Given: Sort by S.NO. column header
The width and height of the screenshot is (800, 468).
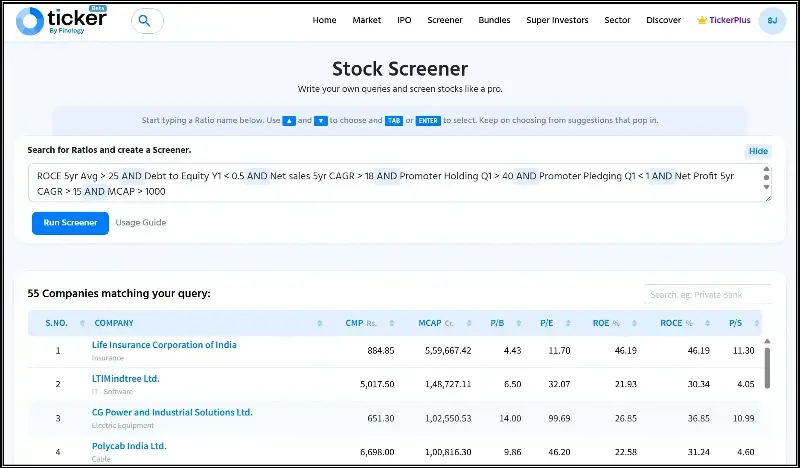Looking at the screenshot, I should pos(55,323).
